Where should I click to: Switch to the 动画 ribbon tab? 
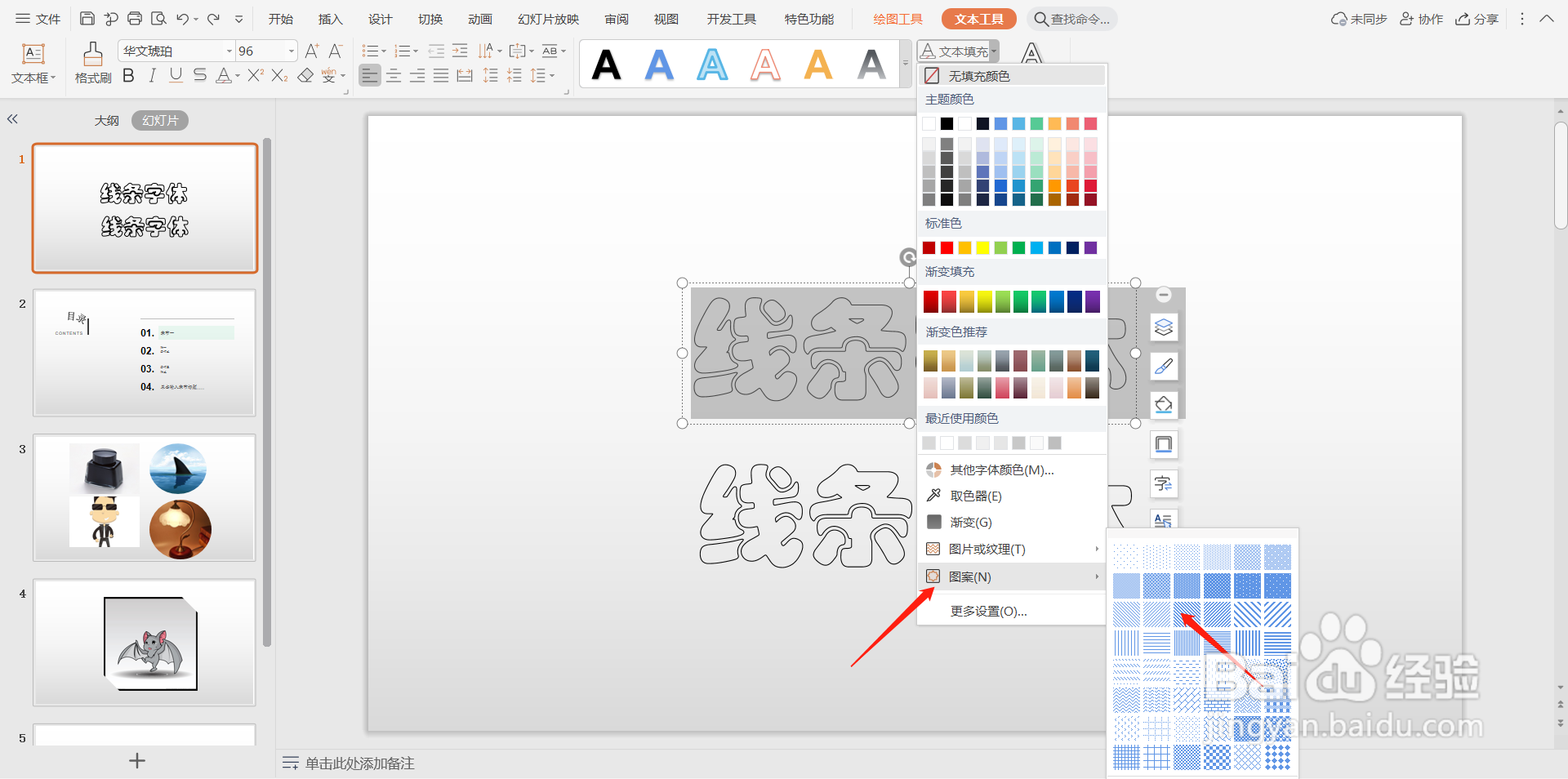point(480,19)
